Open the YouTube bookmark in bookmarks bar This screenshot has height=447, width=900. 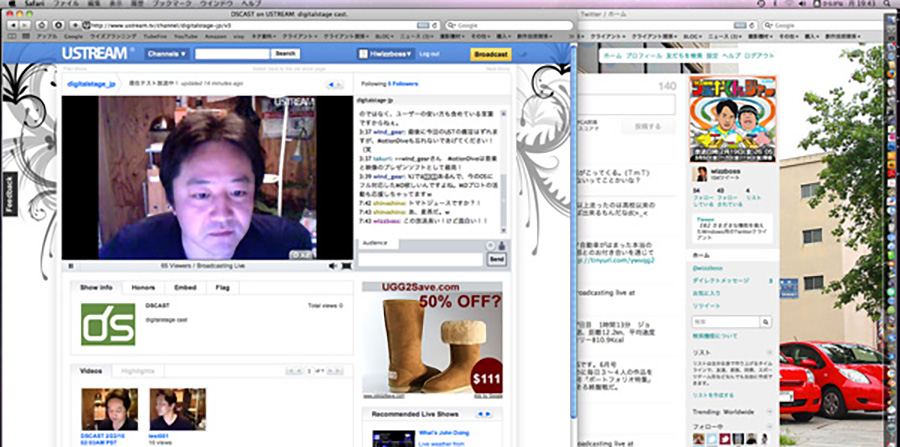tap(185, 36)
